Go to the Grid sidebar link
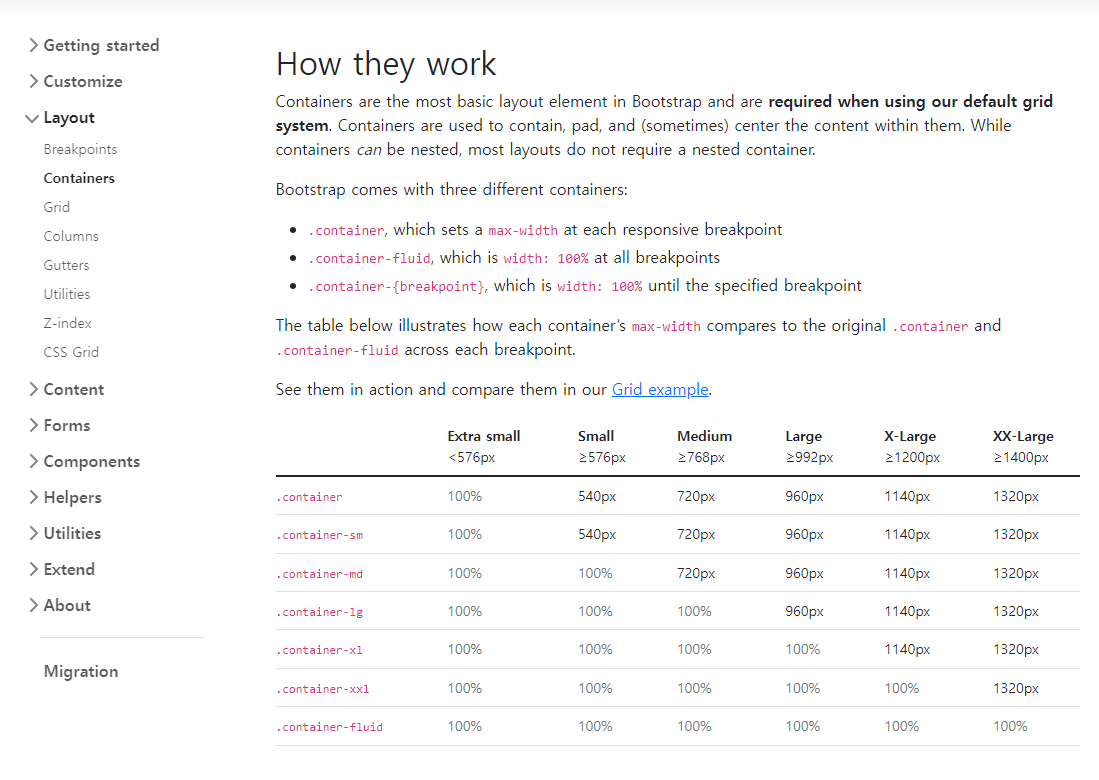The width and height of the screenshot is (1099, 780). coord(56,207)
